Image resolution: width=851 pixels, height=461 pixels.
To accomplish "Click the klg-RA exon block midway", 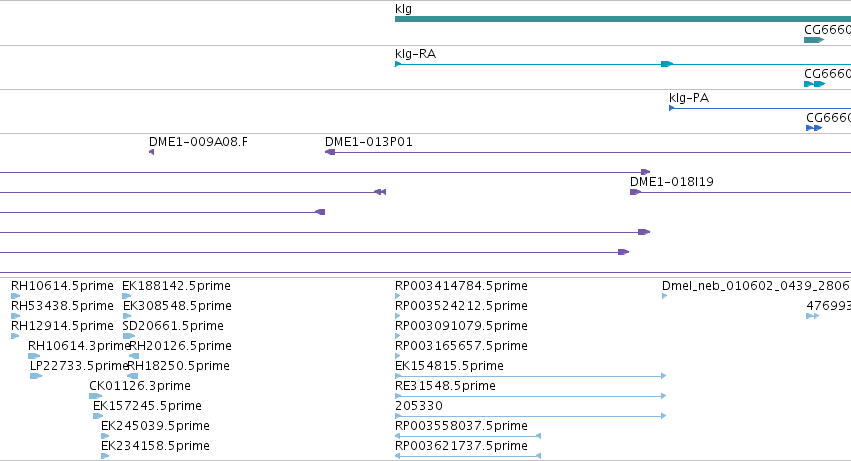I will [x=667, y=64].
